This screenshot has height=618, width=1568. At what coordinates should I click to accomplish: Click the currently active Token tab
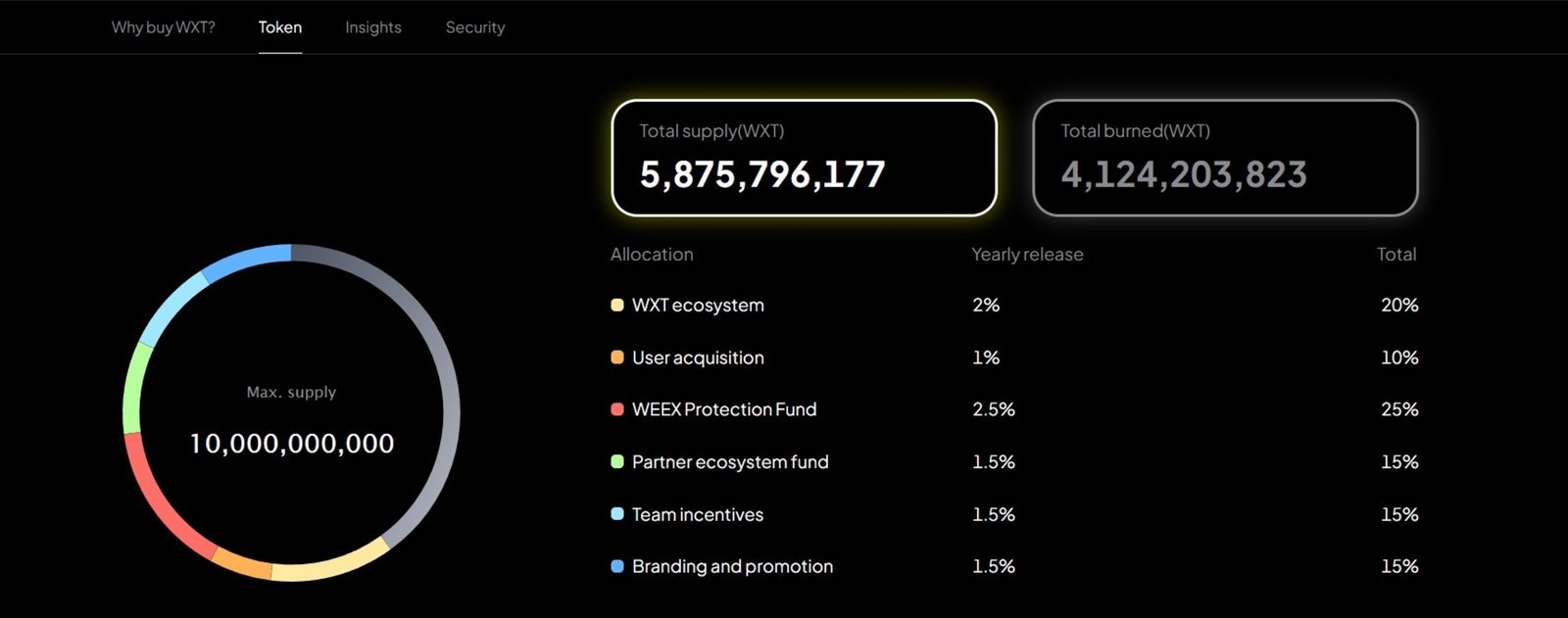[280, 27]
